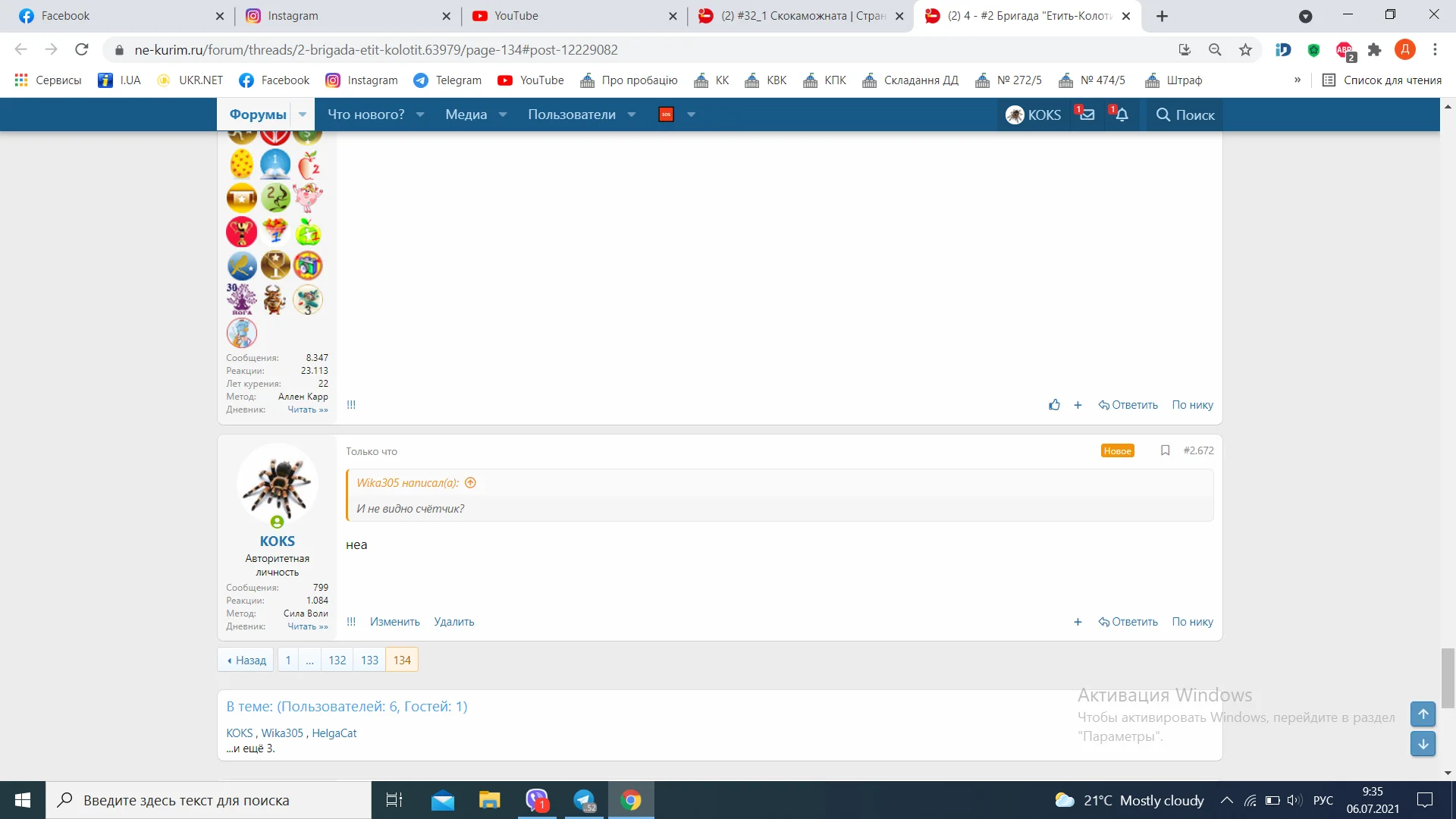1456x819 pixels.
Task: Click the browser vertical scrollbar thumb
Action: pyautogui.click(x=1448, y=677)
